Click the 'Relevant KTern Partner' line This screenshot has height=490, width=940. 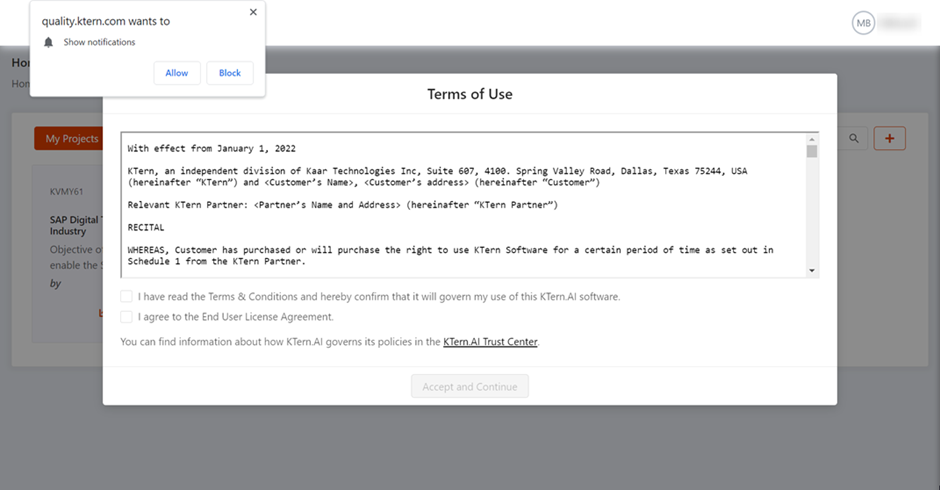(x=342, y=205)
